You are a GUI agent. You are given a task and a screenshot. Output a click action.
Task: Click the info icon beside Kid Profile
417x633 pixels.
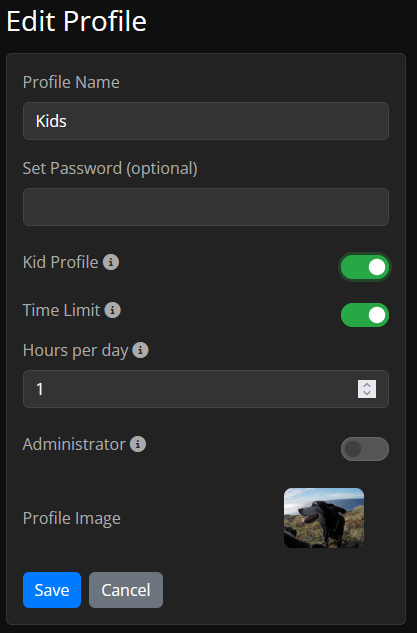click(111, 262)
